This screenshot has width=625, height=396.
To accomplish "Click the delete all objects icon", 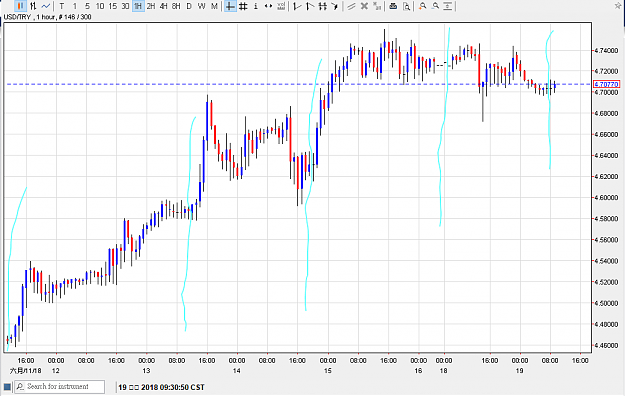I will (377, 6).
